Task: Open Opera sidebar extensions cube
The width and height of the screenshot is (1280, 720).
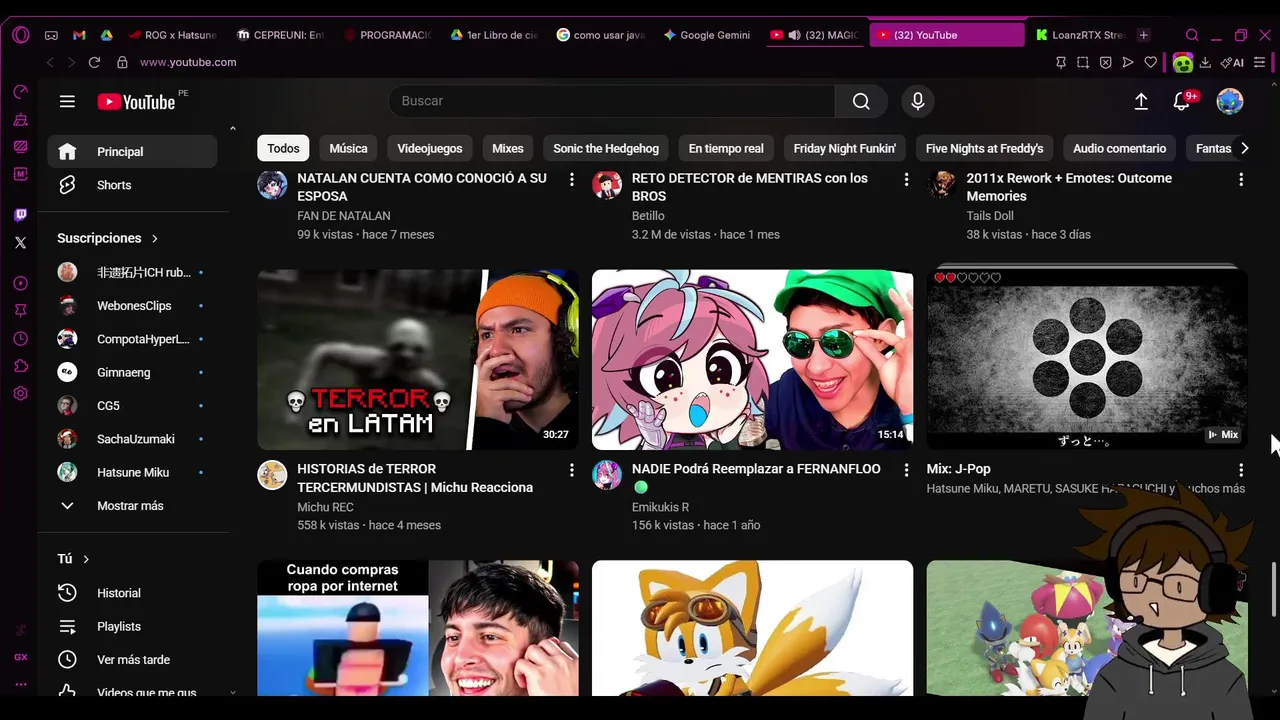Action: pyautogui.click(x=21, y=366)
